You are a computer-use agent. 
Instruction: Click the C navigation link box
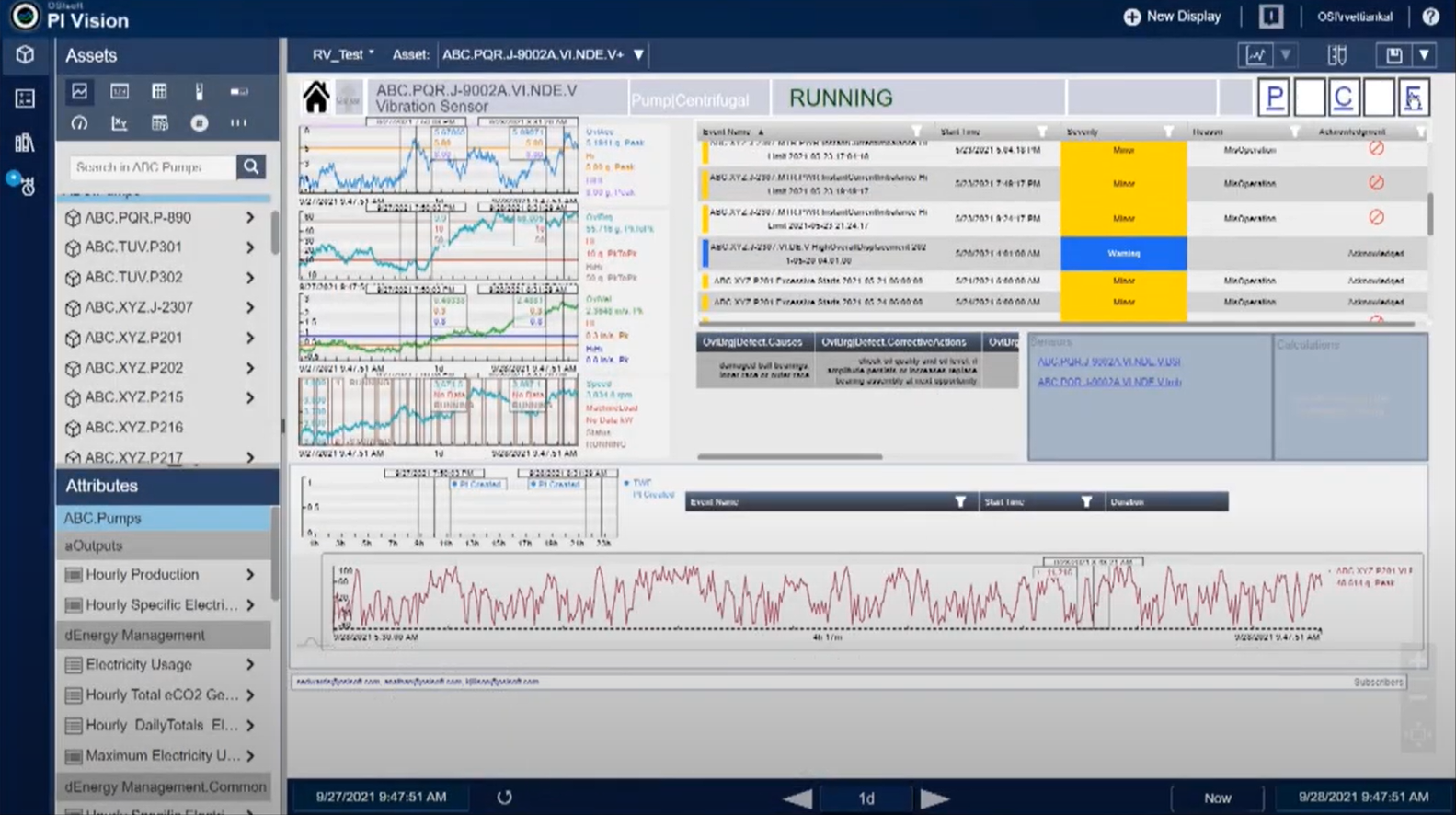tap(1343, 97)
